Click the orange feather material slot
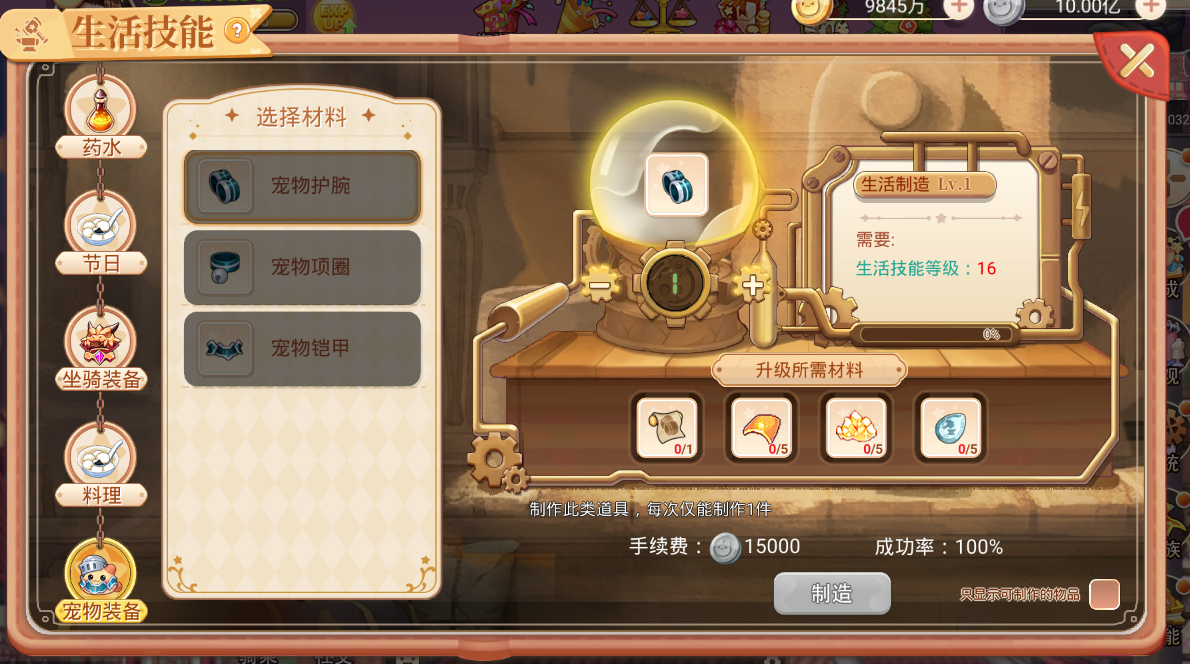This screenshot has width=1190, height=664. pyautogui.click(x=761, y=427)
